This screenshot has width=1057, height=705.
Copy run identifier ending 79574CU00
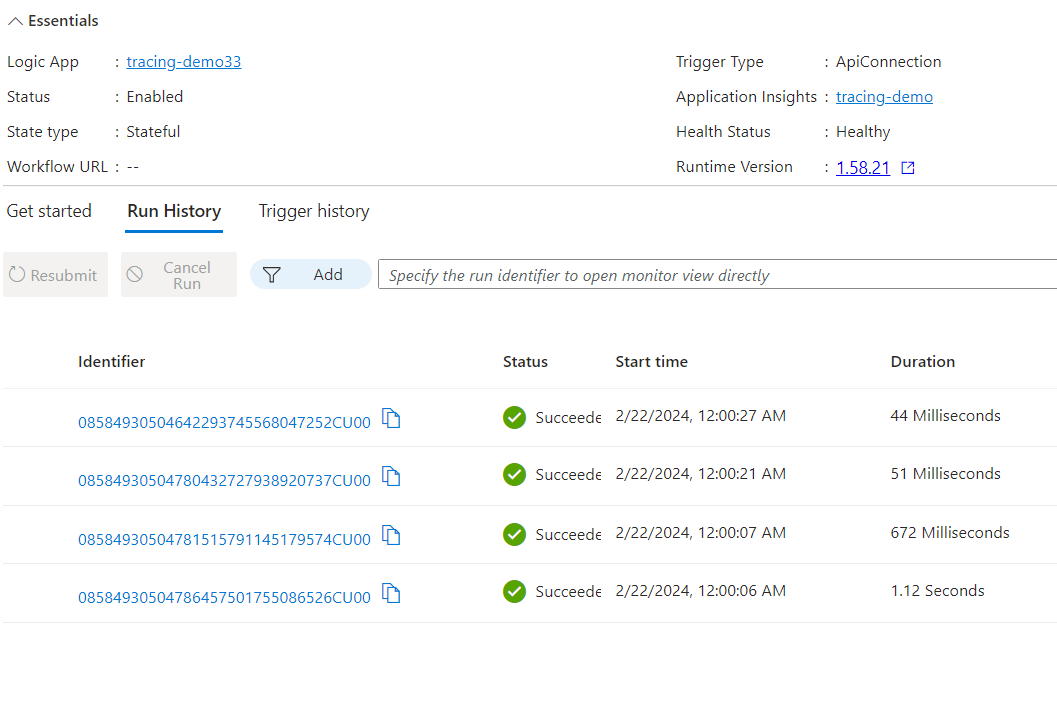point(391,536)
